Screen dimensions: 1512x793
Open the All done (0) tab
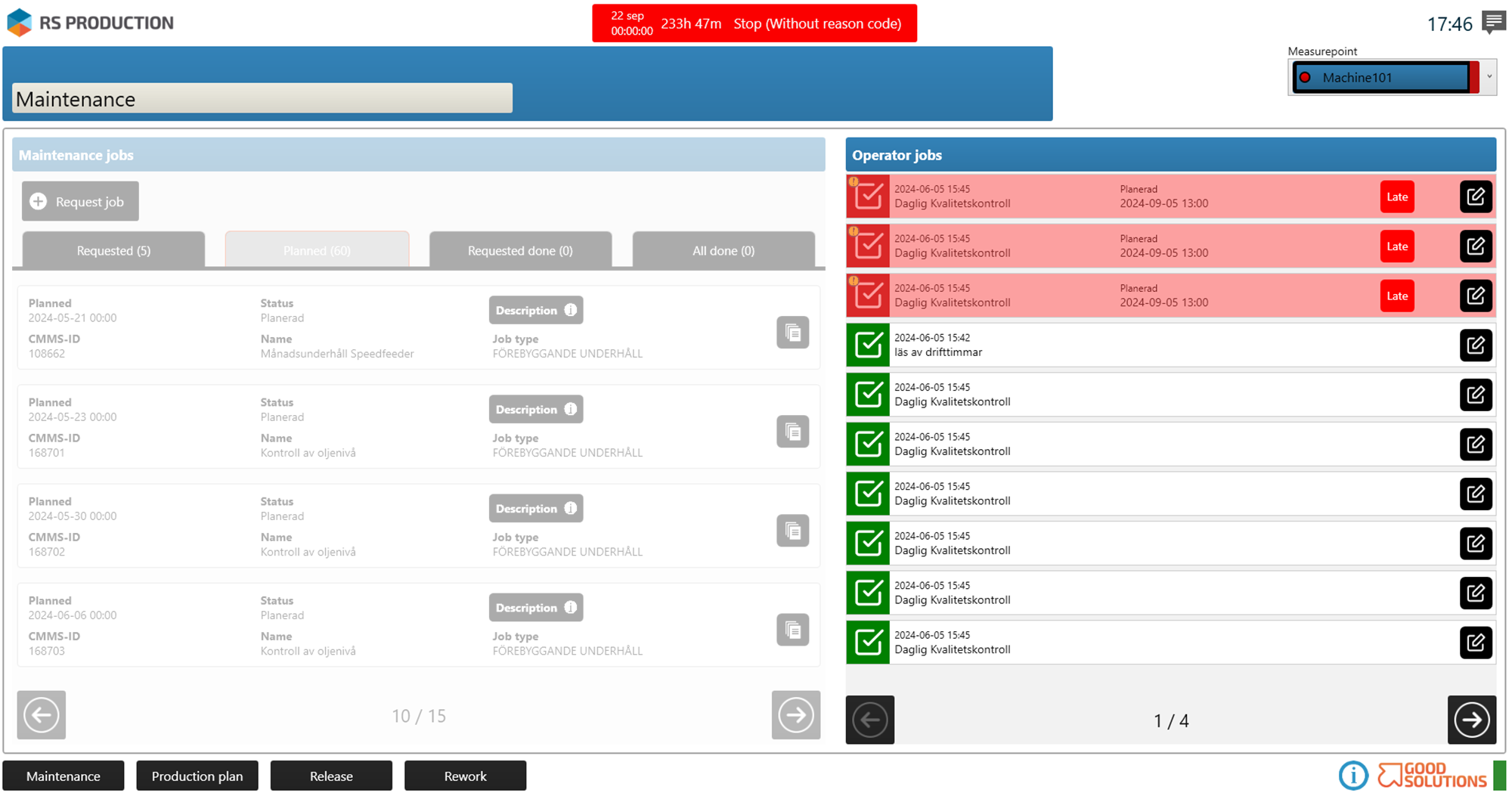point(723,250)
